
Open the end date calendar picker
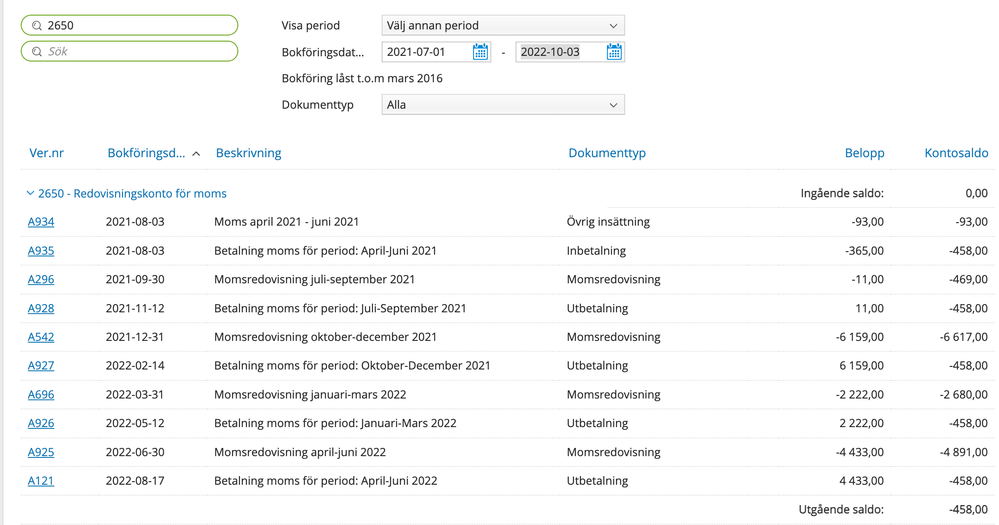[x=614, y=52]
